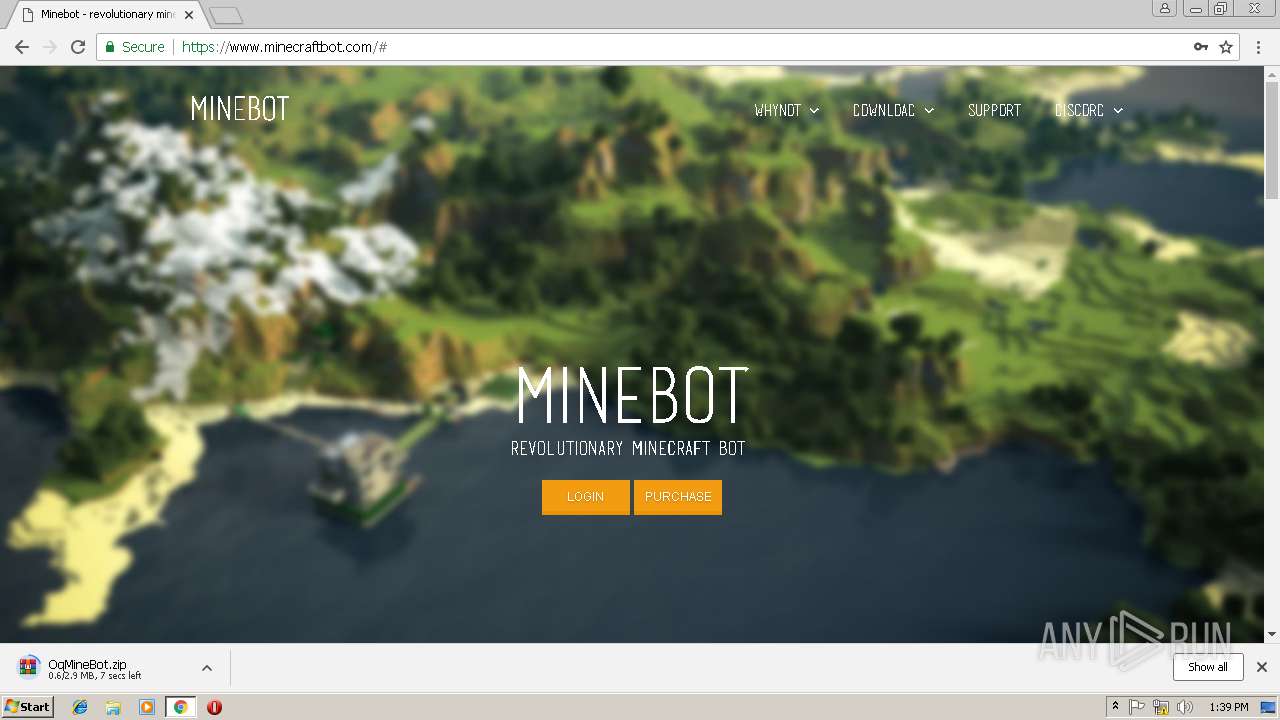
Task: Expand OqMineBot.zip download options chevron
Action: click(x=207, y=668)
